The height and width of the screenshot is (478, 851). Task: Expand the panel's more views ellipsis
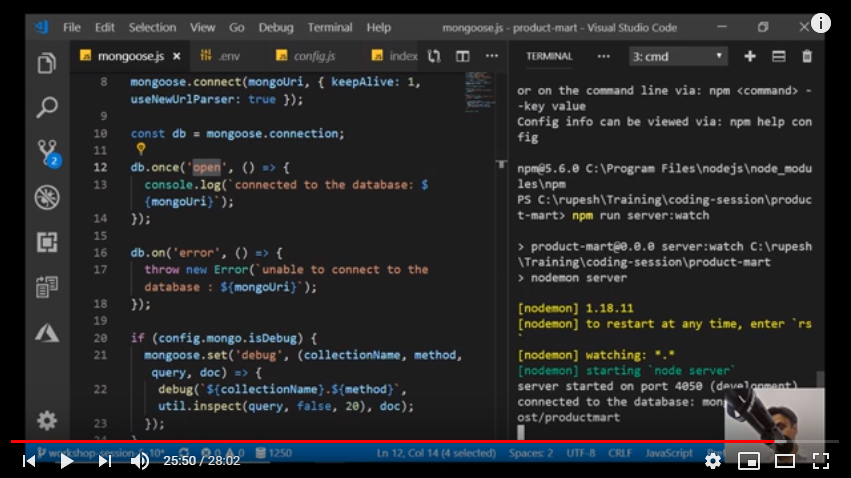[603, 57]
